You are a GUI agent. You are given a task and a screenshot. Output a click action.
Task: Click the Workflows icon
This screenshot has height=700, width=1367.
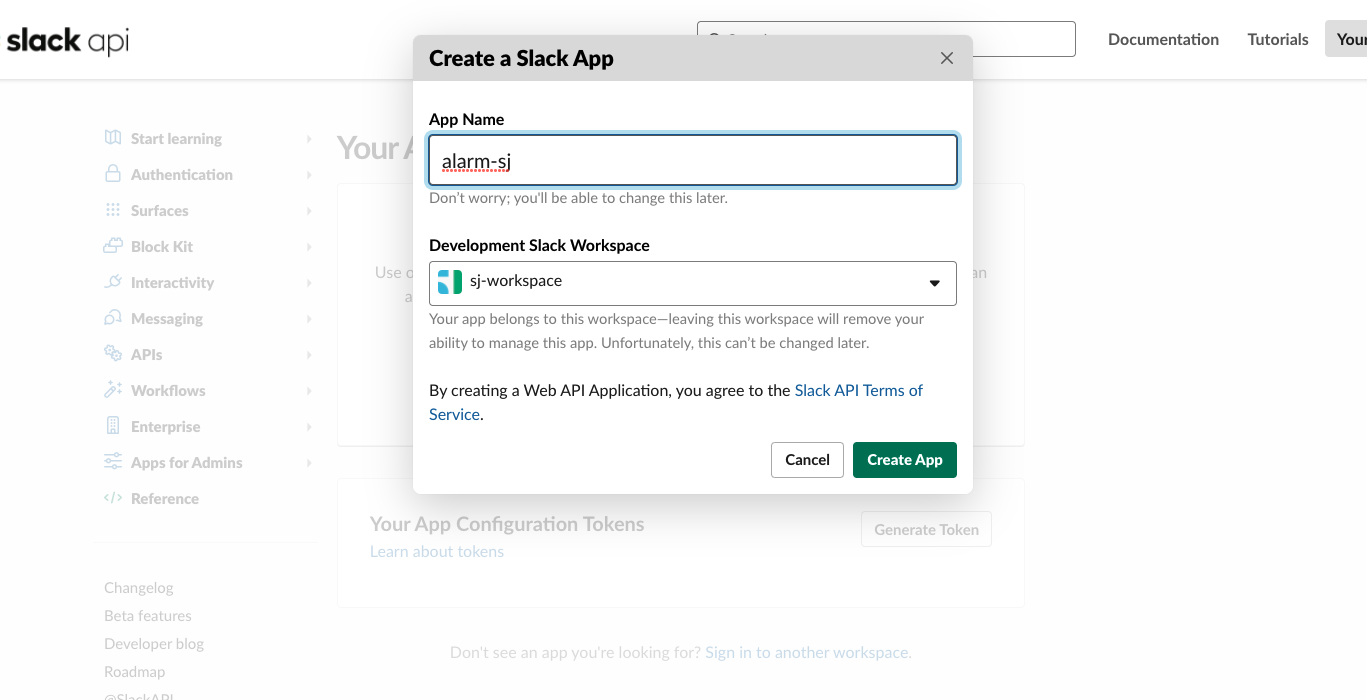coord(113,390)
